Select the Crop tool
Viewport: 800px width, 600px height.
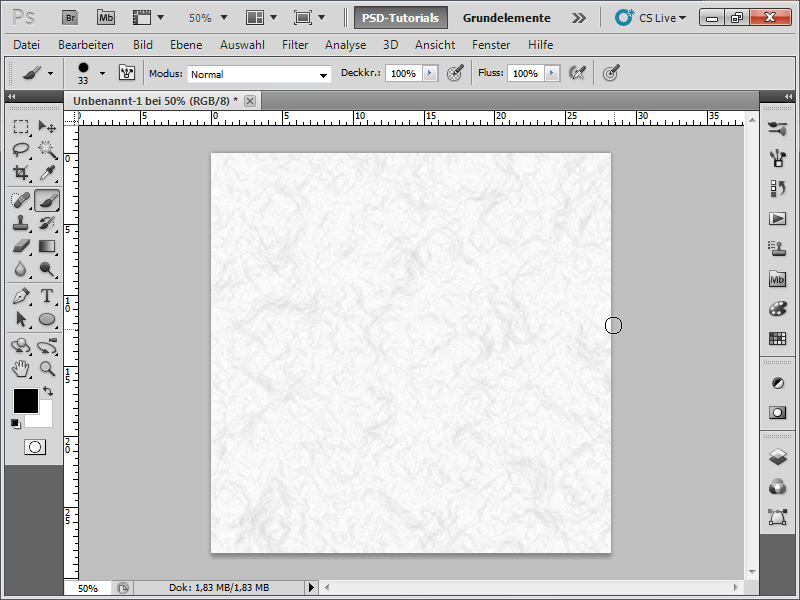click(21, 173)
